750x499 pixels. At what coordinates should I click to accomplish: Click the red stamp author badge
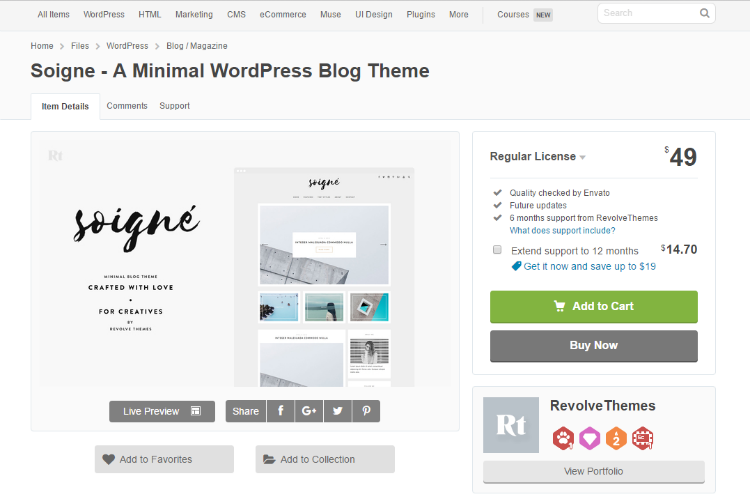click(x=642, y=438)
